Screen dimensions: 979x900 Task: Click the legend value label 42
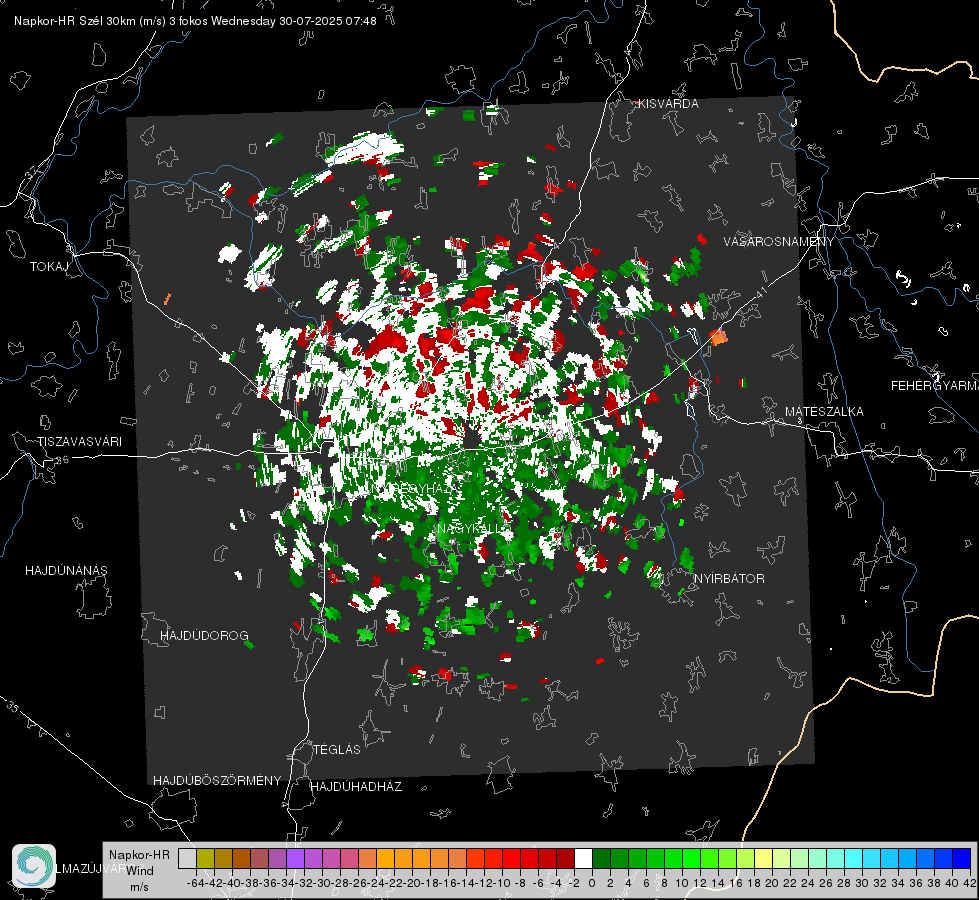pos(969,883)
